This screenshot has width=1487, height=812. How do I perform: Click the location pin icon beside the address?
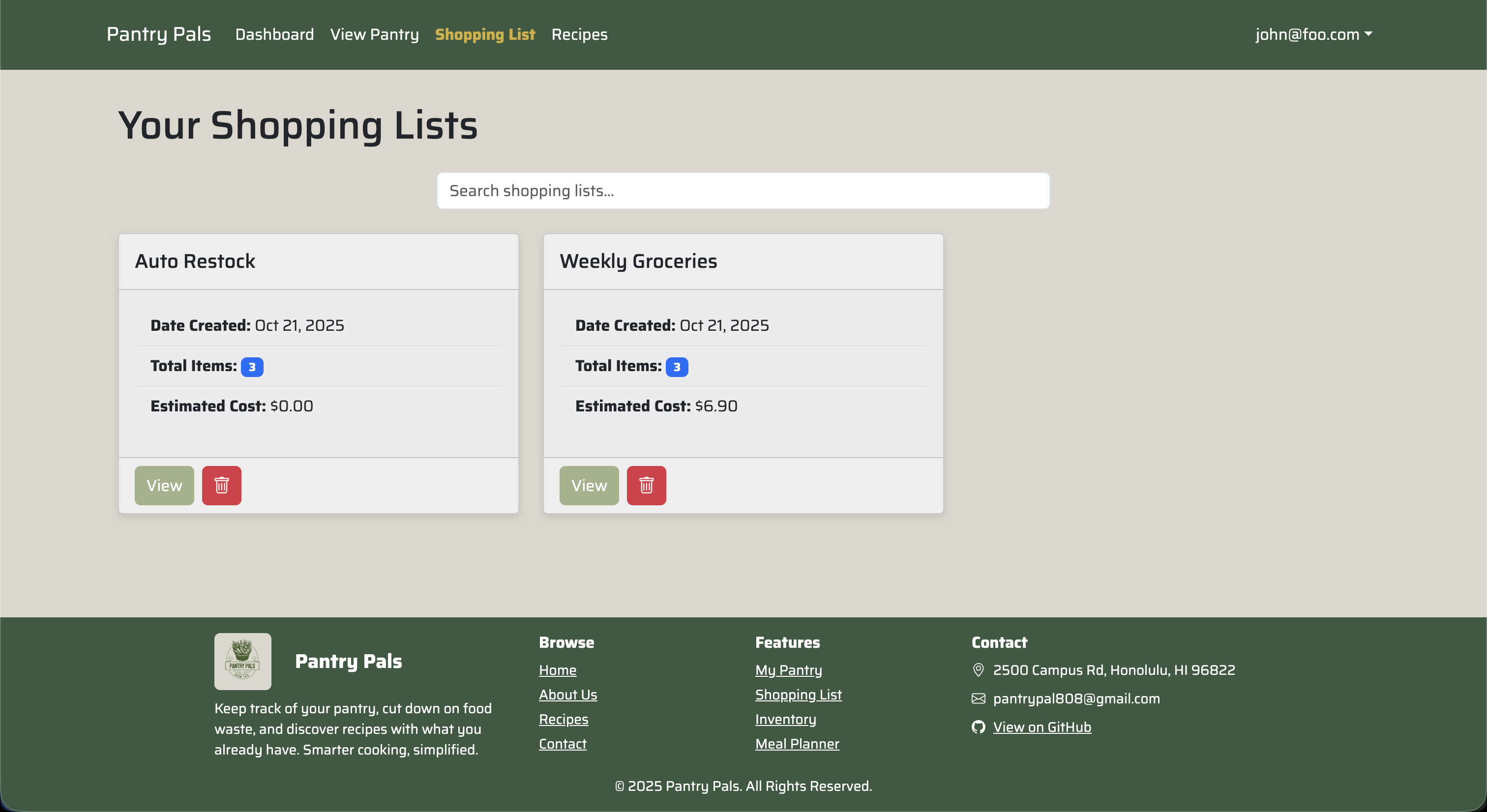click(978, 670)
